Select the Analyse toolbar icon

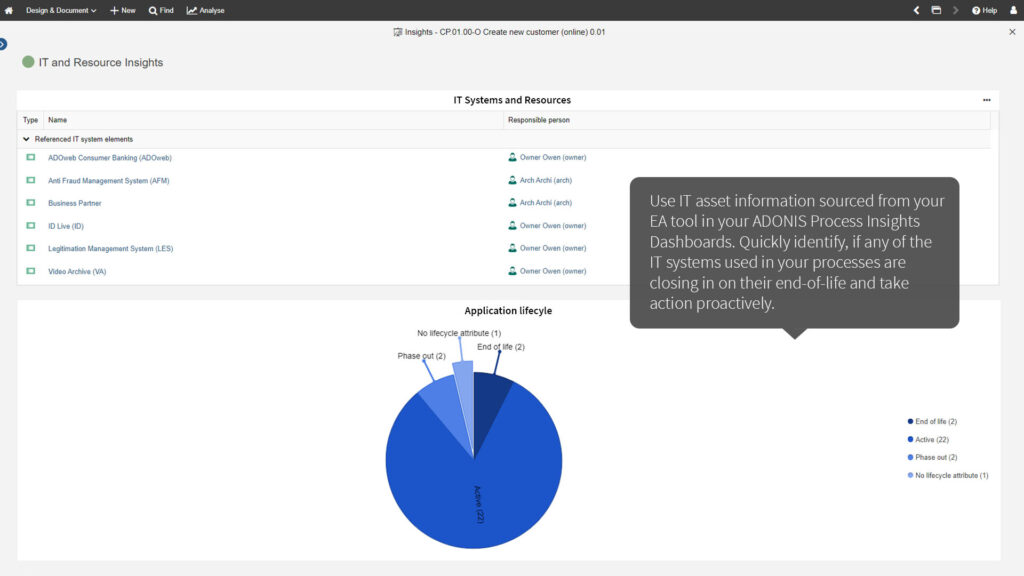[191, 10]
